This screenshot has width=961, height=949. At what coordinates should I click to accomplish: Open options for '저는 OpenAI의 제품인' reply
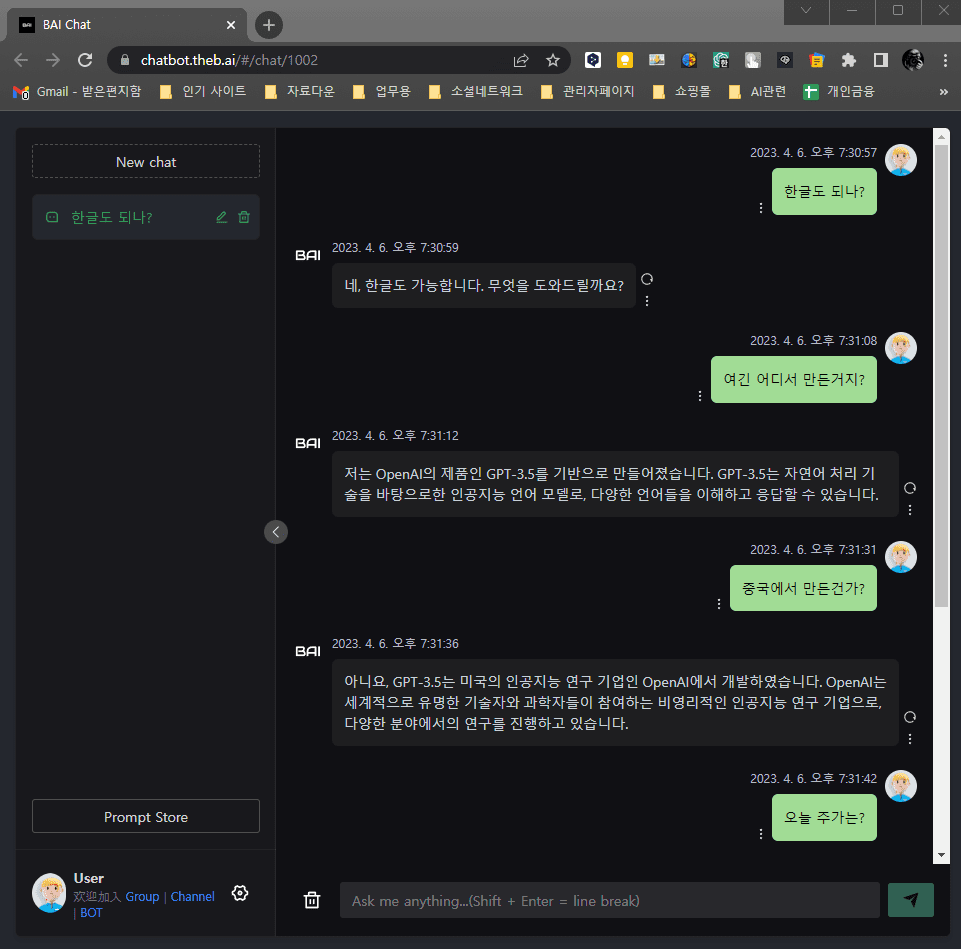coord(910,510)
